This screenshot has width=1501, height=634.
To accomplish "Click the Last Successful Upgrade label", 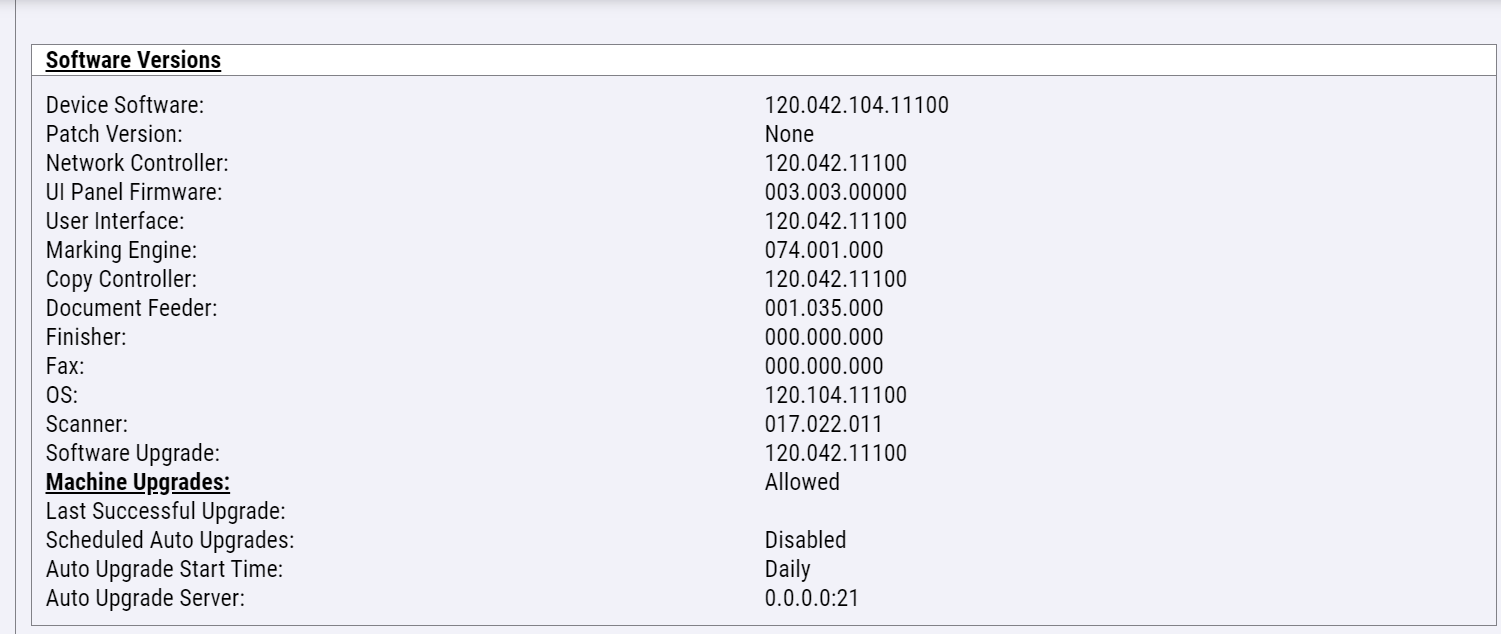I will [166, 511].
